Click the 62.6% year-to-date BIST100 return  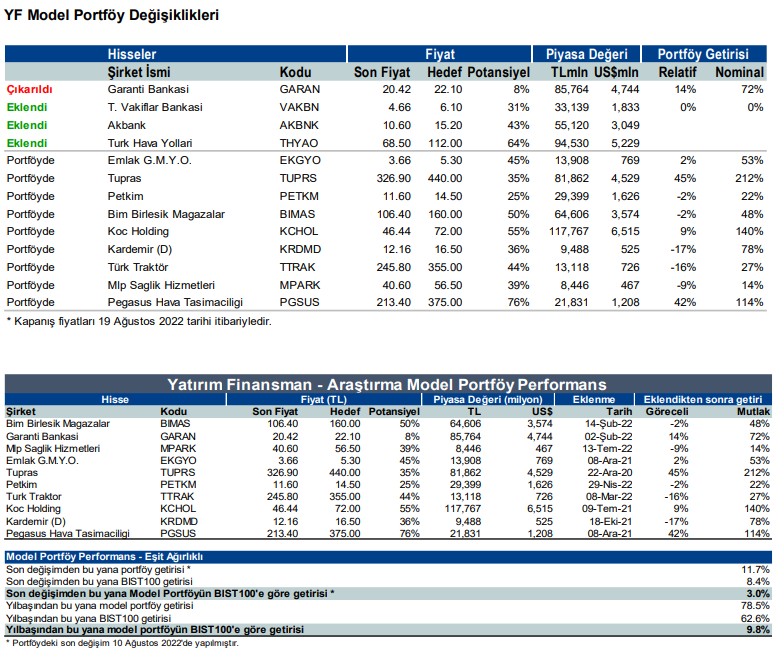[x=756, y=619]
